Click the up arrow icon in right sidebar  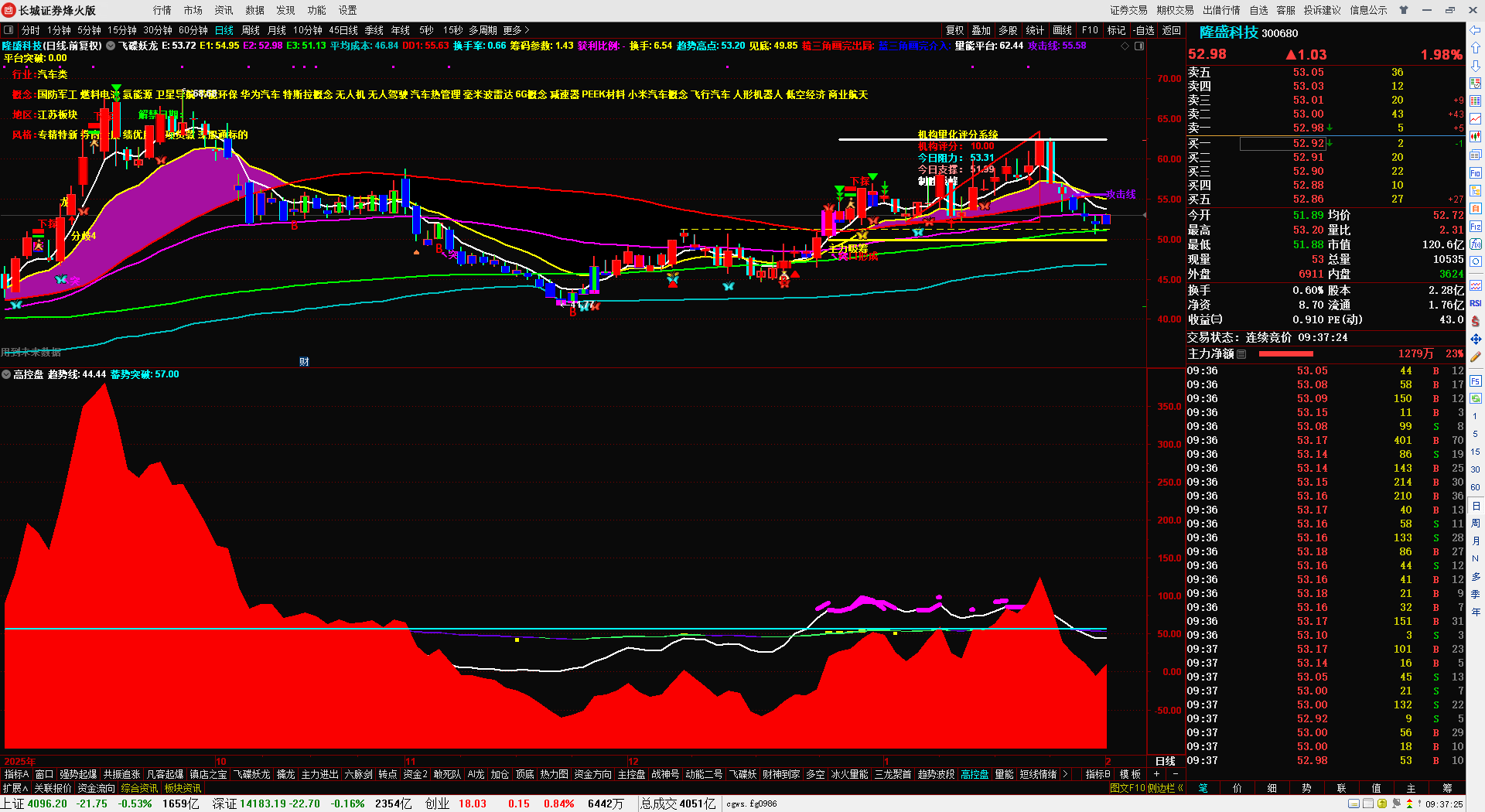1476,48
